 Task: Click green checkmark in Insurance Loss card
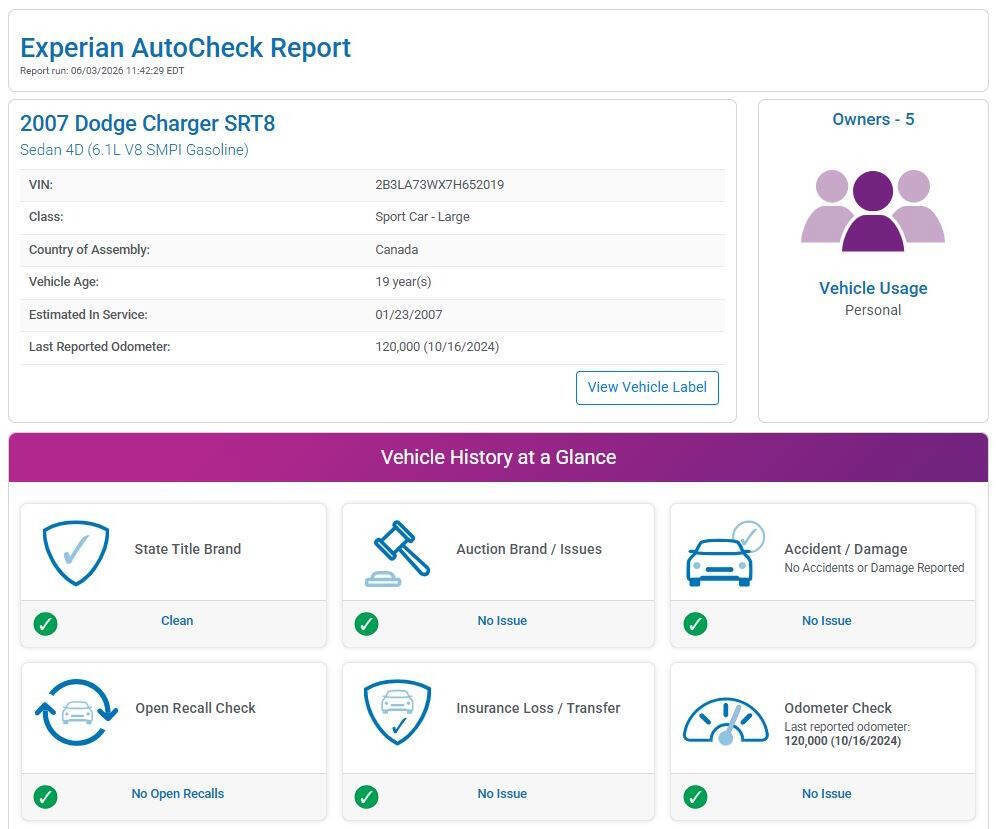click(367, 797)
